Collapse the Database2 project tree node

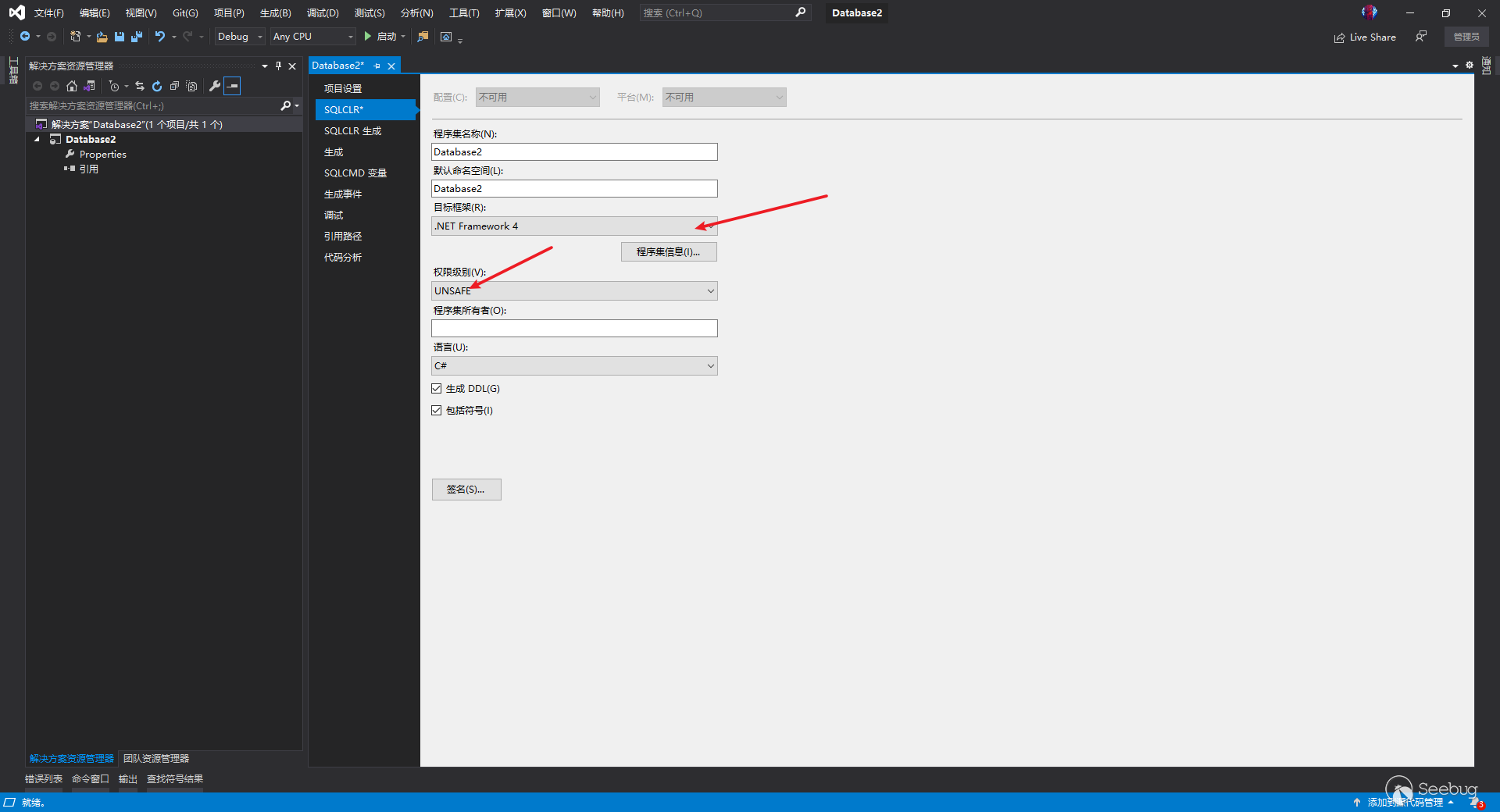37,140
